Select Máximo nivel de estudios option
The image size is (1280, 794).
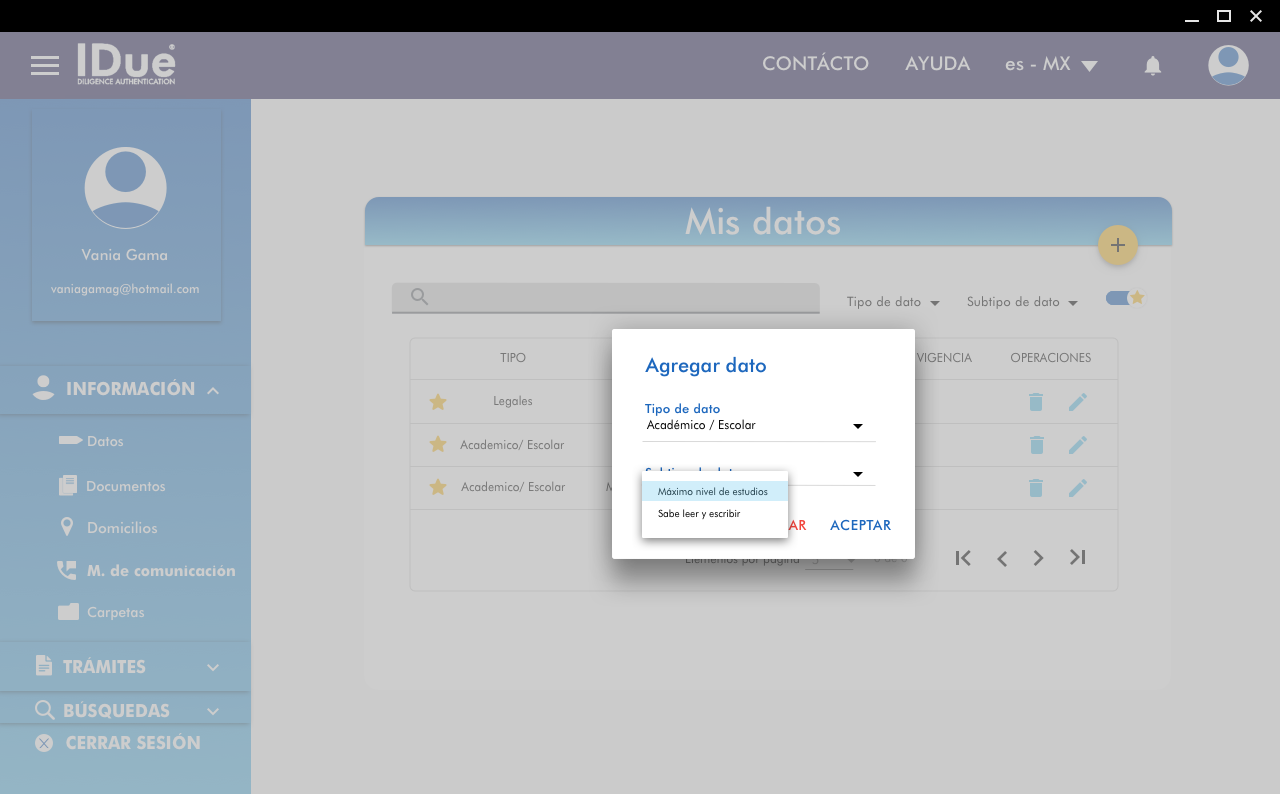(714, 492)
